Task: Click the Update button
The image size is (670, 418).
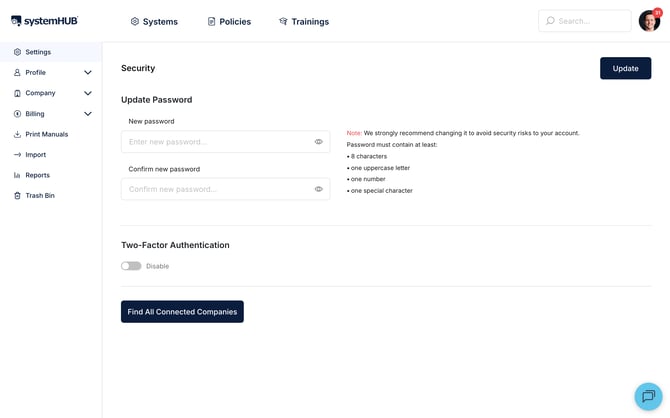Action: (x=625, y=68)
